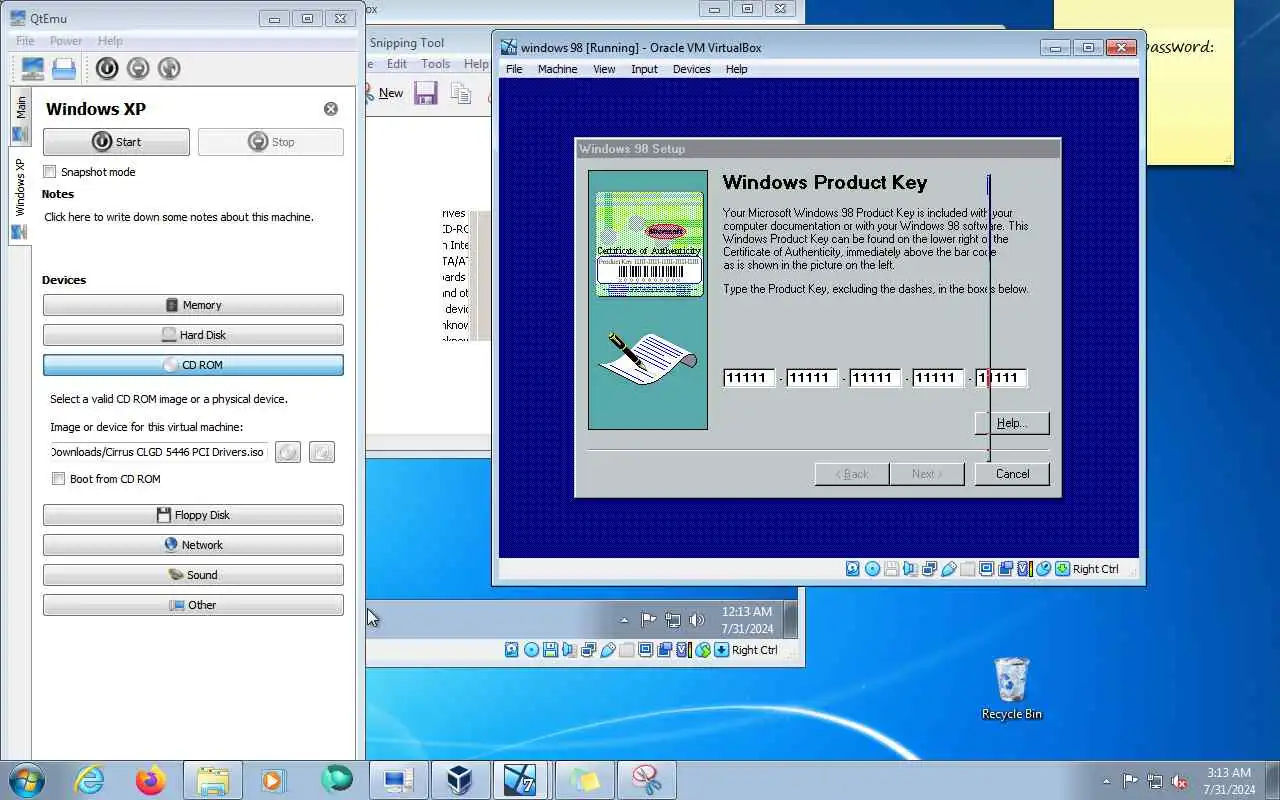1280x800 pixels.
Task: Click the rightmost icon beside CD image path
Action: [321, 452]
